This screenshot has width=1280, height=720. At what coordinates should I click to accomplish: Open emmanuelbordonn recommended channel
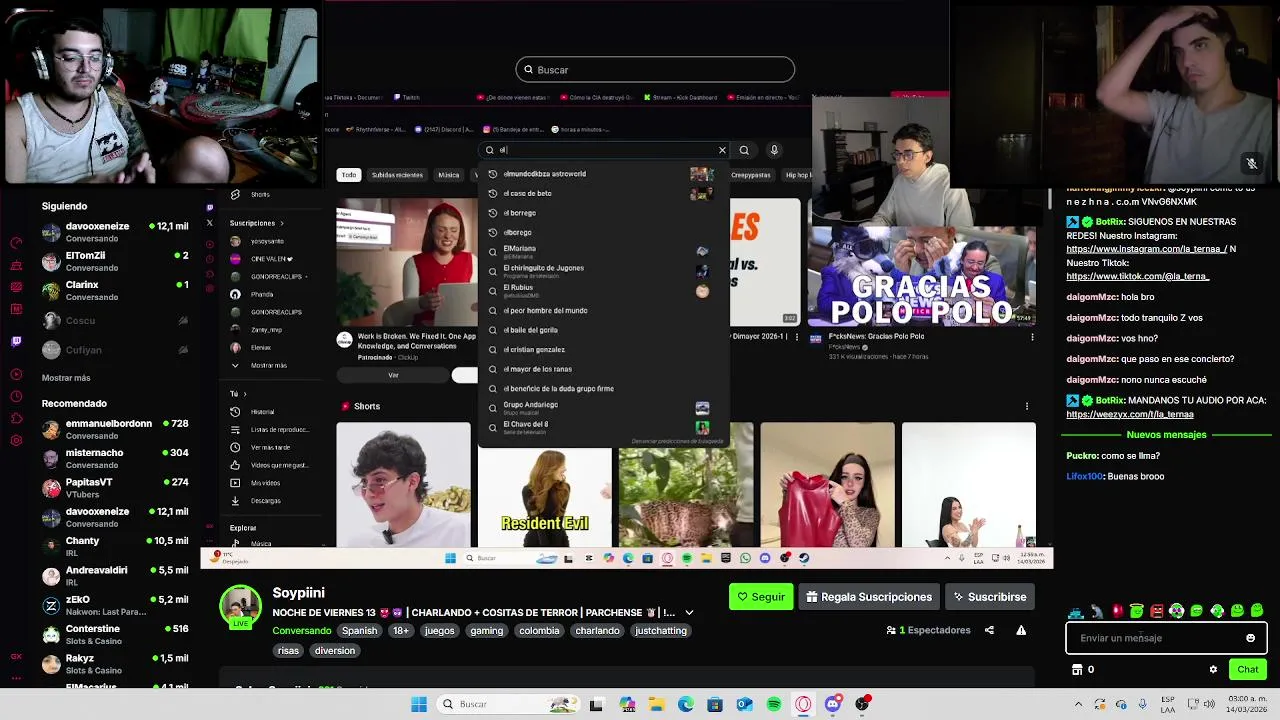(115, 429)
